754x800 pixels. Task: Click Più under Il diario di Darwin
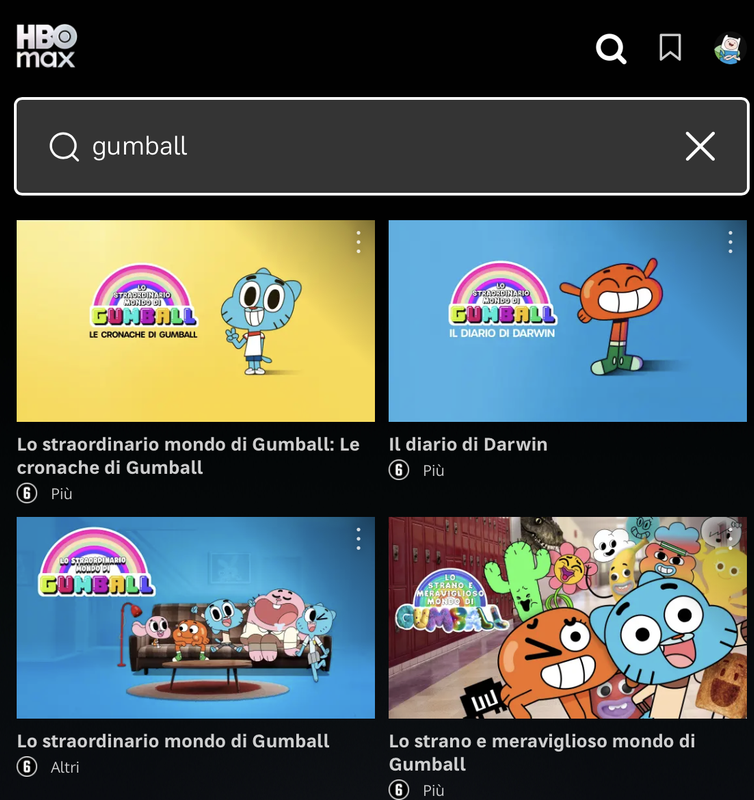tap(433, 470)
